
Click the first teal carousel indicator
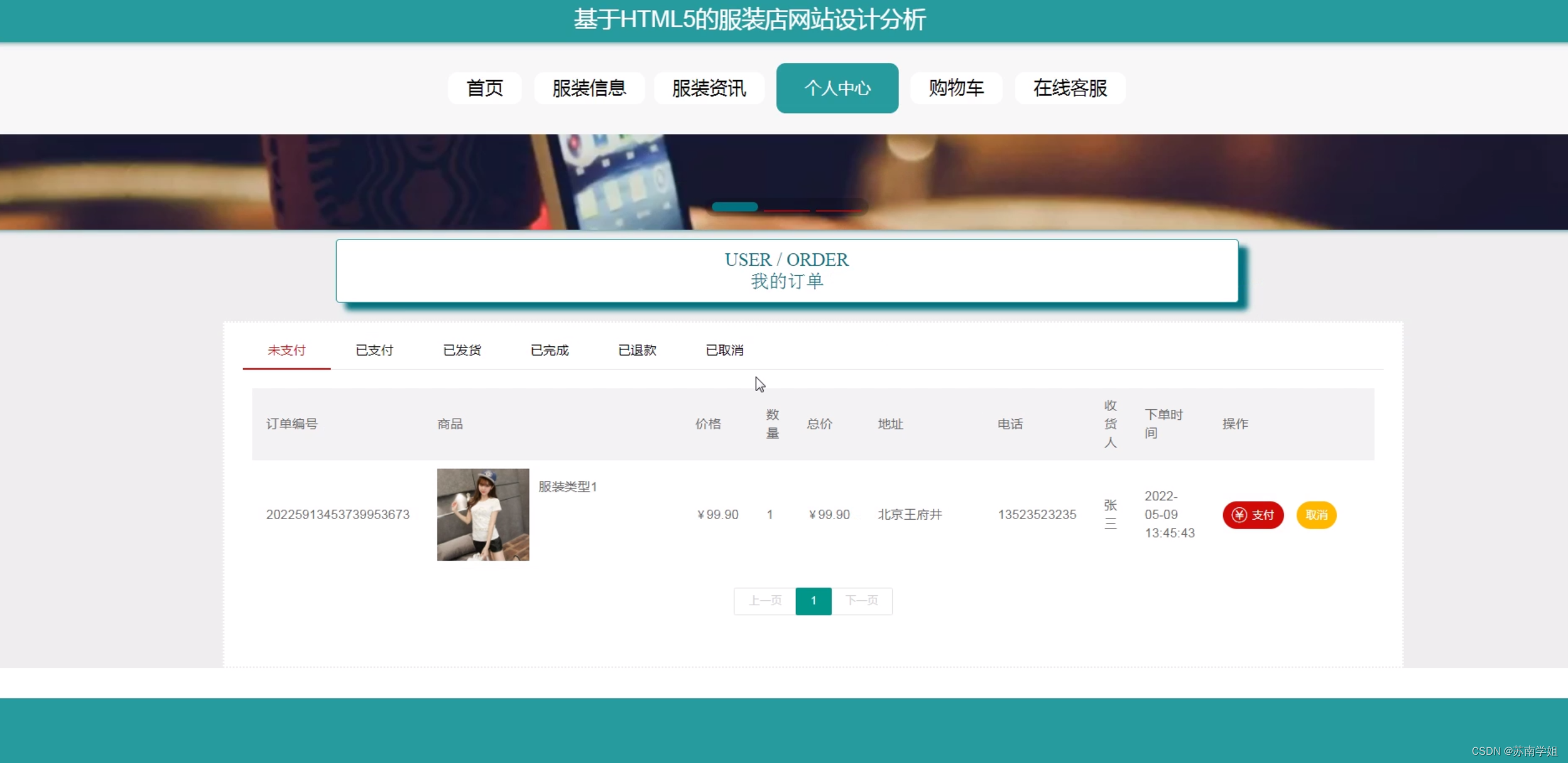[734, 207]
